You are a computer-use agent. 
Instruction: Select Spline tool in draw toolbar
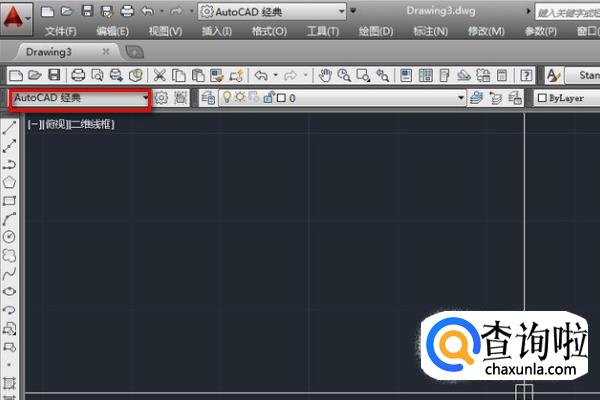click(9, 273)
